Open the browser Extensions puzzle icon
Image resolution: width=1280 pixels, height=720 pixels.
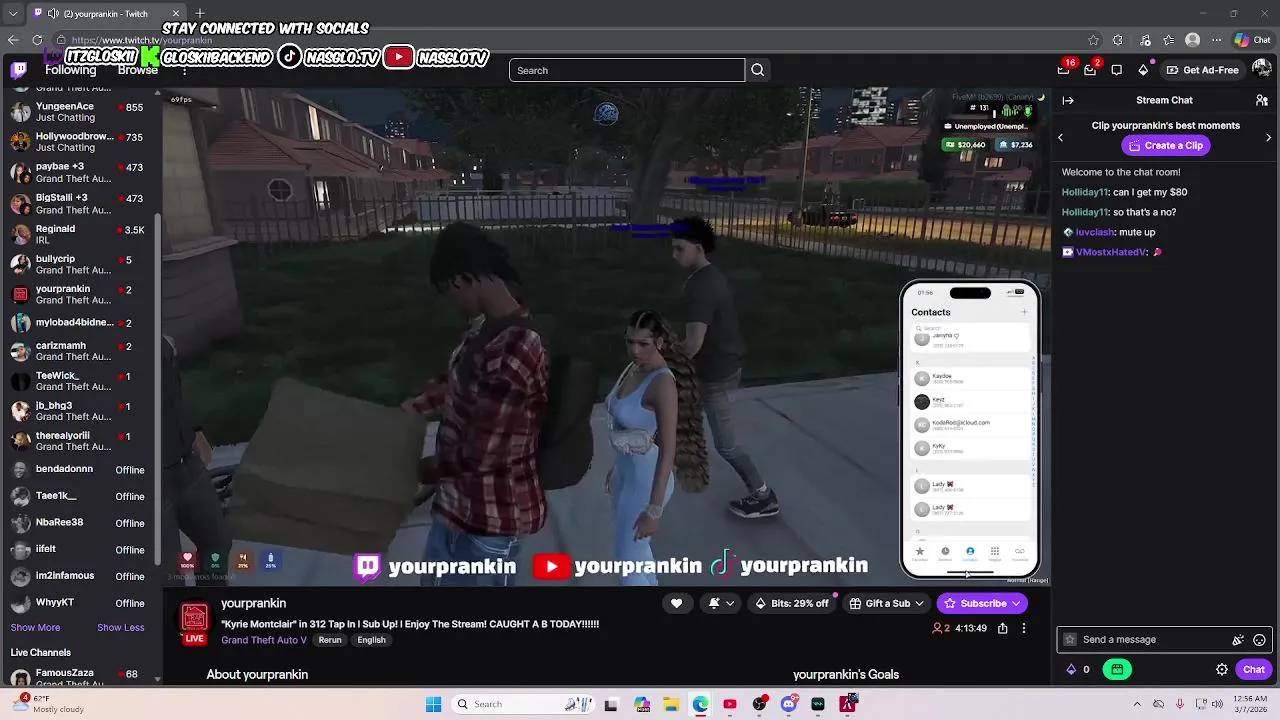1118,40
